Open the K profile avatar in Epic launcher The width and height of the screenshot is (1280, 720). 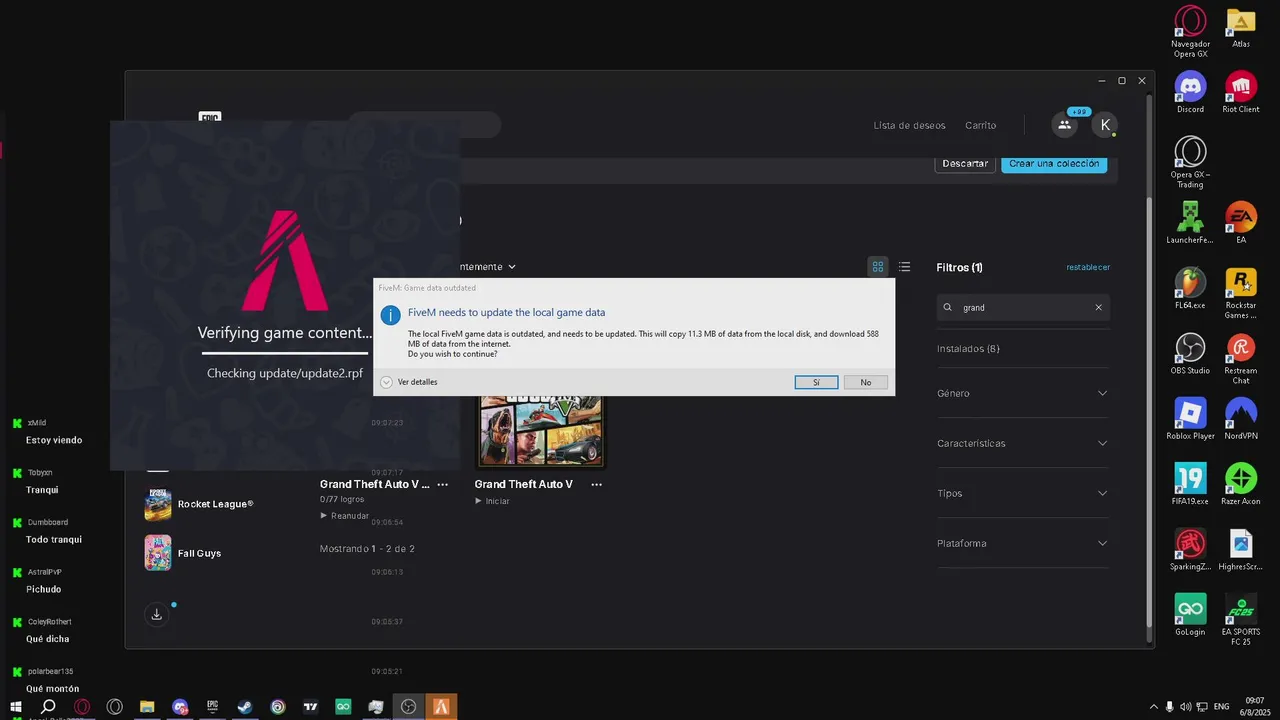(x=1104, y=125)
